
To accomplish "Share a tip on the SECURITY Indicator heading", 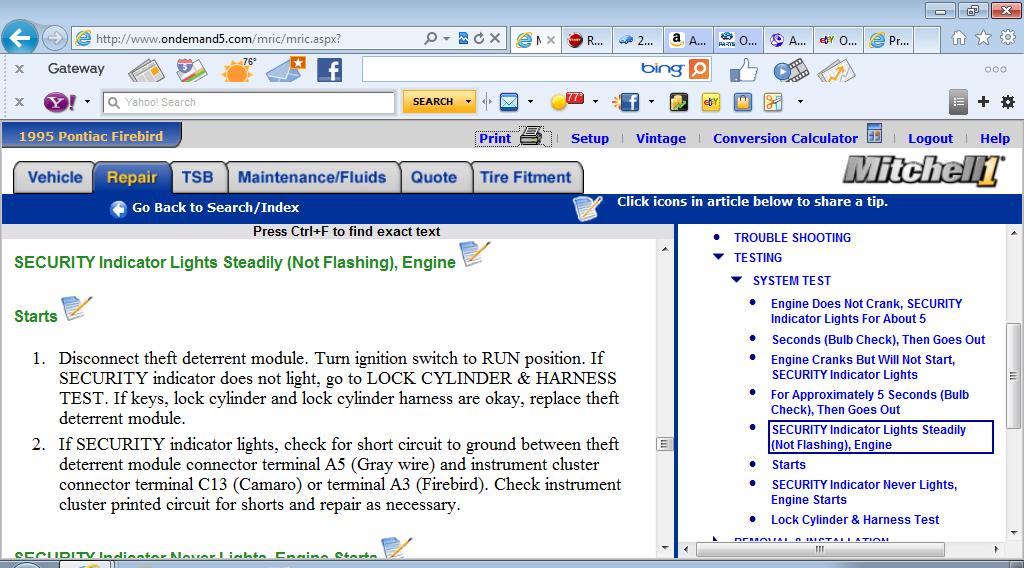I will (475, 253).
